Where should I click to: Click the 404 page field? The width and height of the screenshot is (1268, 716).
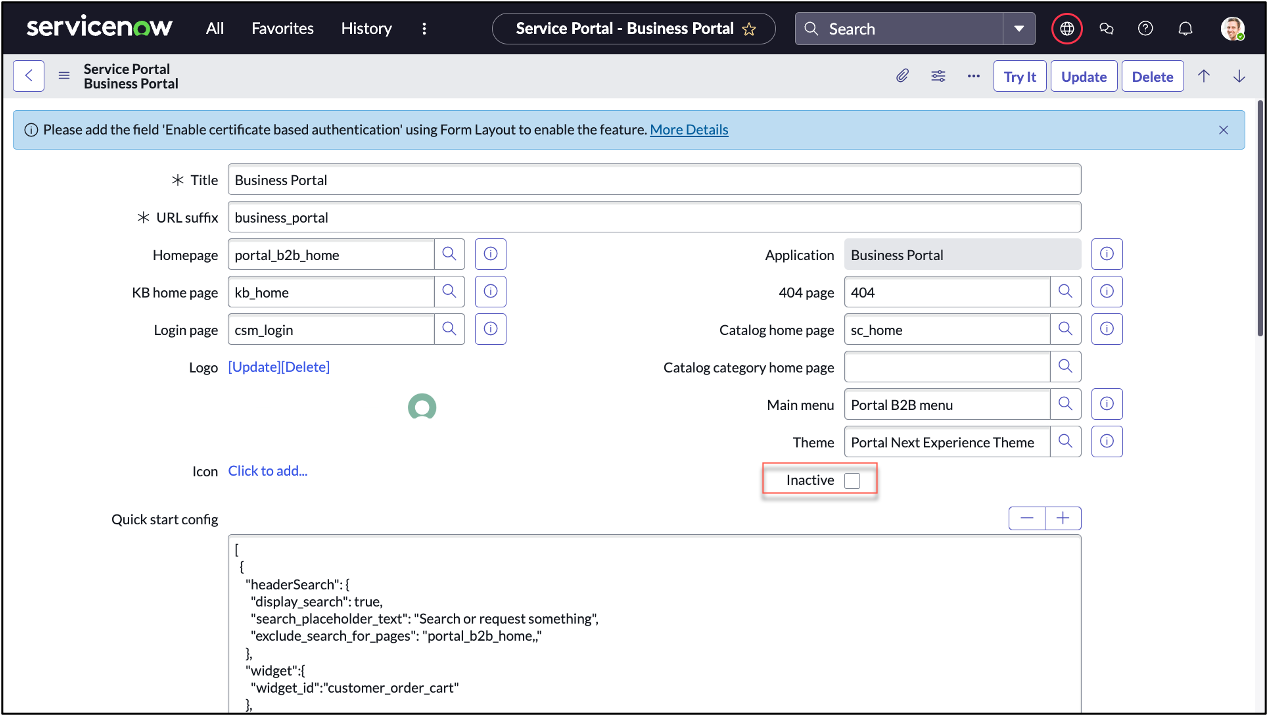tap(947, 292)
